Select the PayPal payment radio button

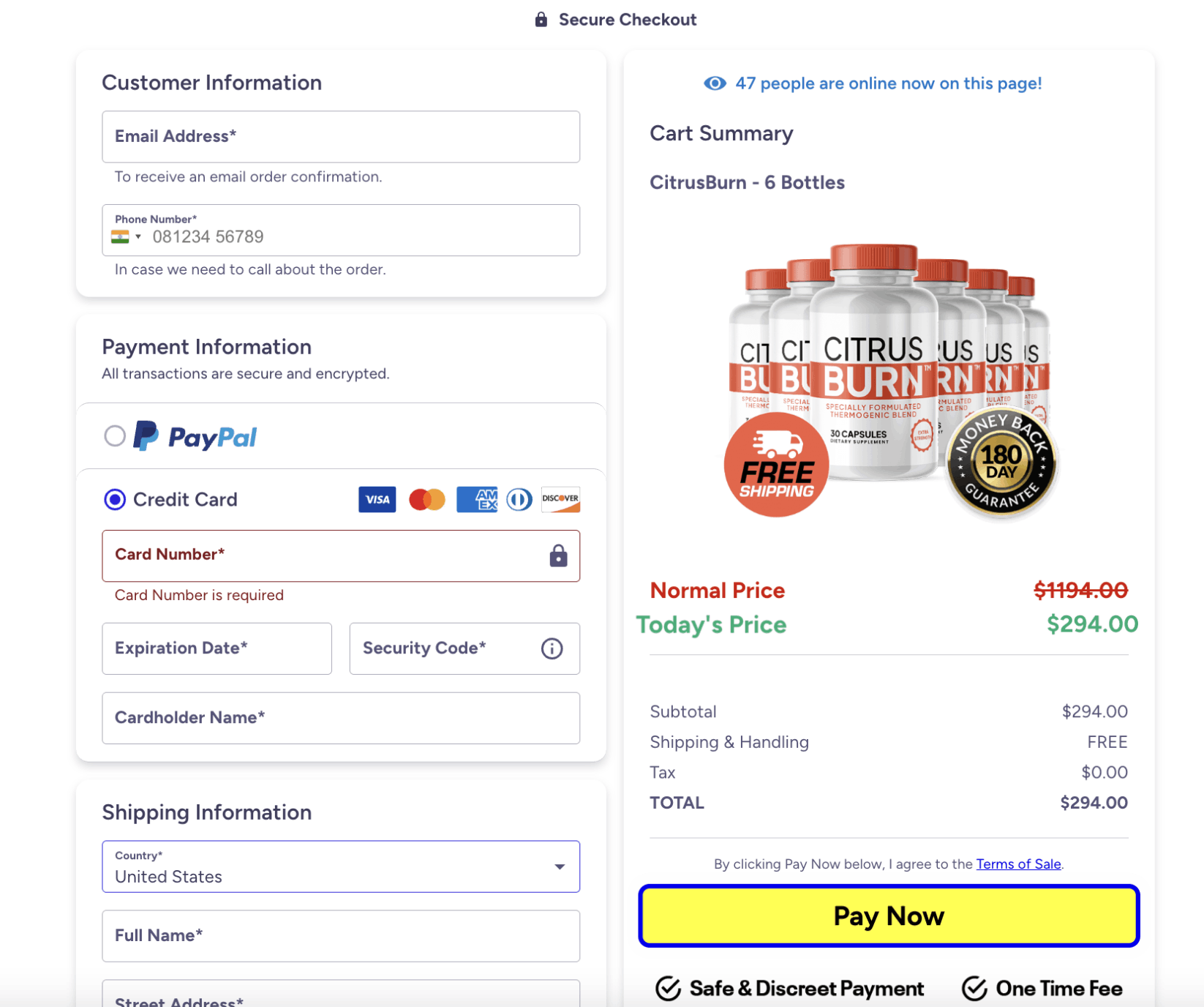[x=115, y=436]
